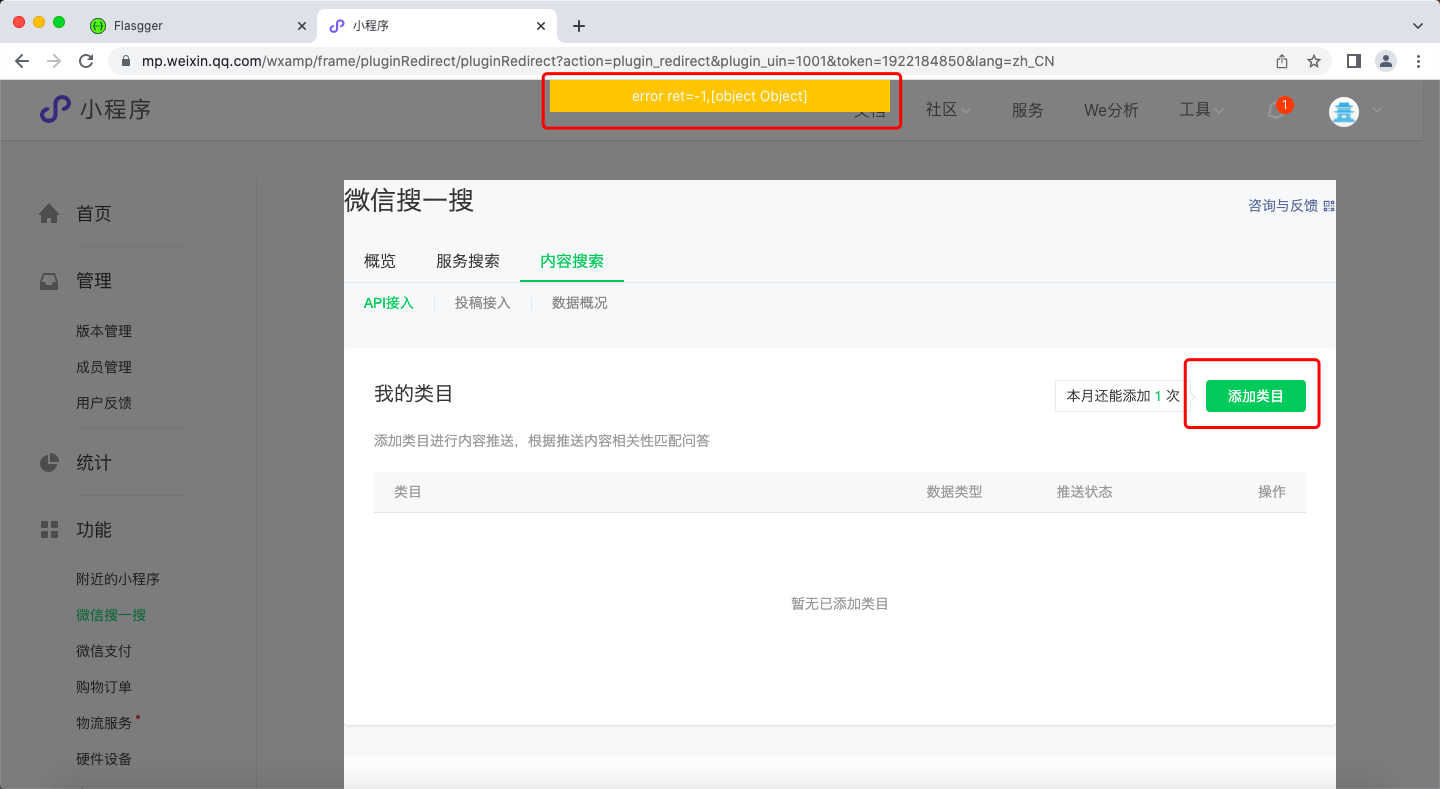Open the notification bell
Image resolution: width=1440 pixels, height=789 pixels.
point(1277,110)
